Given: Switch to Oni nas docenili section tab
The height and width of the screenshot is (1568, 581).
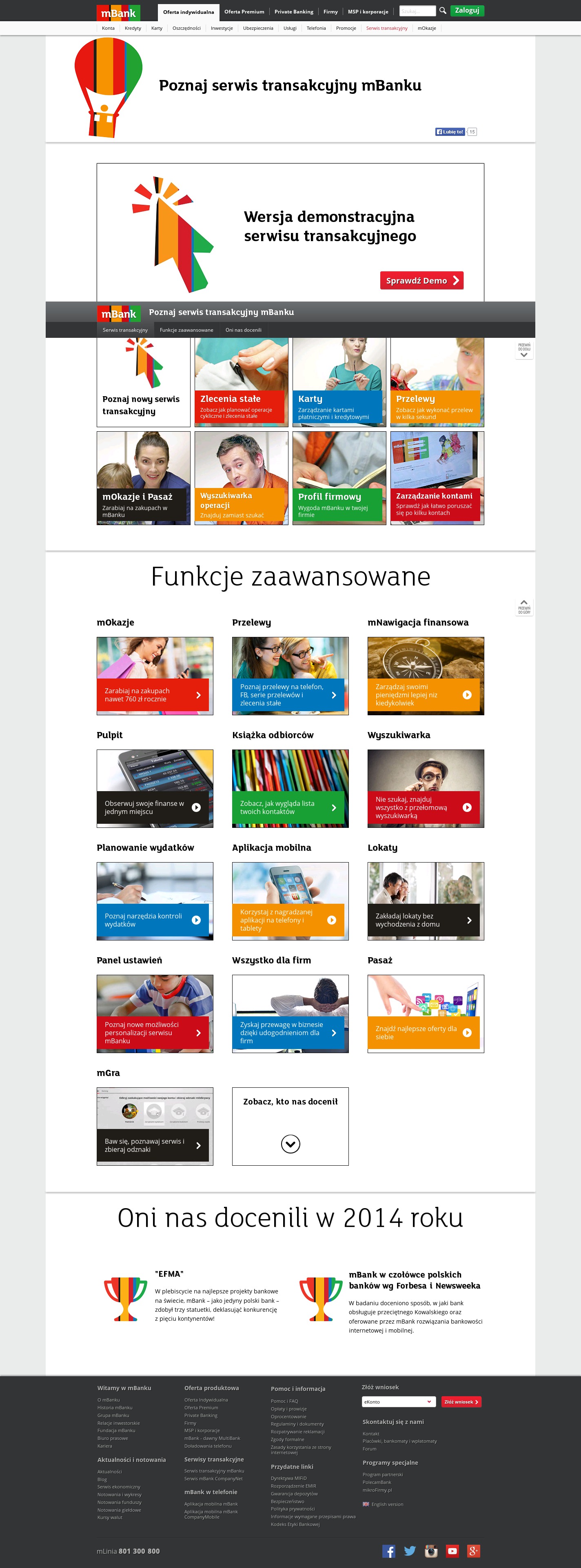Looking at the screenshot, I should click(243, 330).
